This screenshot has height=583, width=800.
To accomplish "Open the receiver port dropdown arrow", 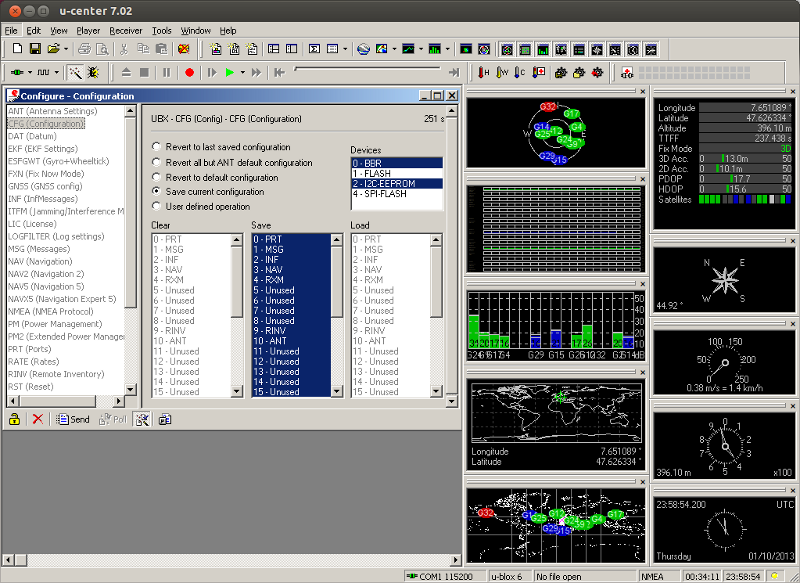I will click(30, 73).
